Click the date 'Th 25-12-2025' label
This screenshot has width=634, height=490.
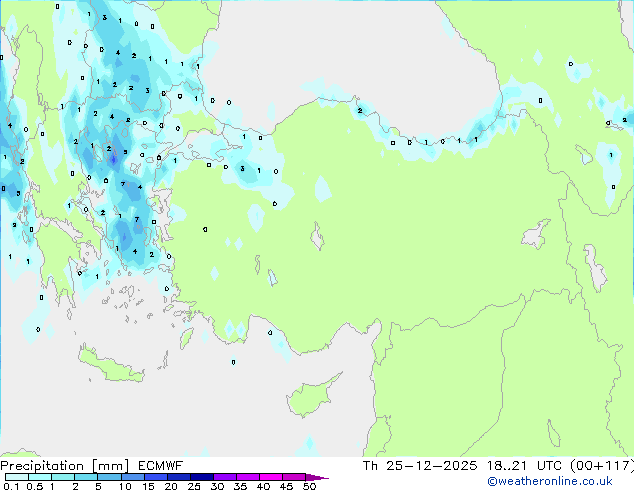click(420, 466)
